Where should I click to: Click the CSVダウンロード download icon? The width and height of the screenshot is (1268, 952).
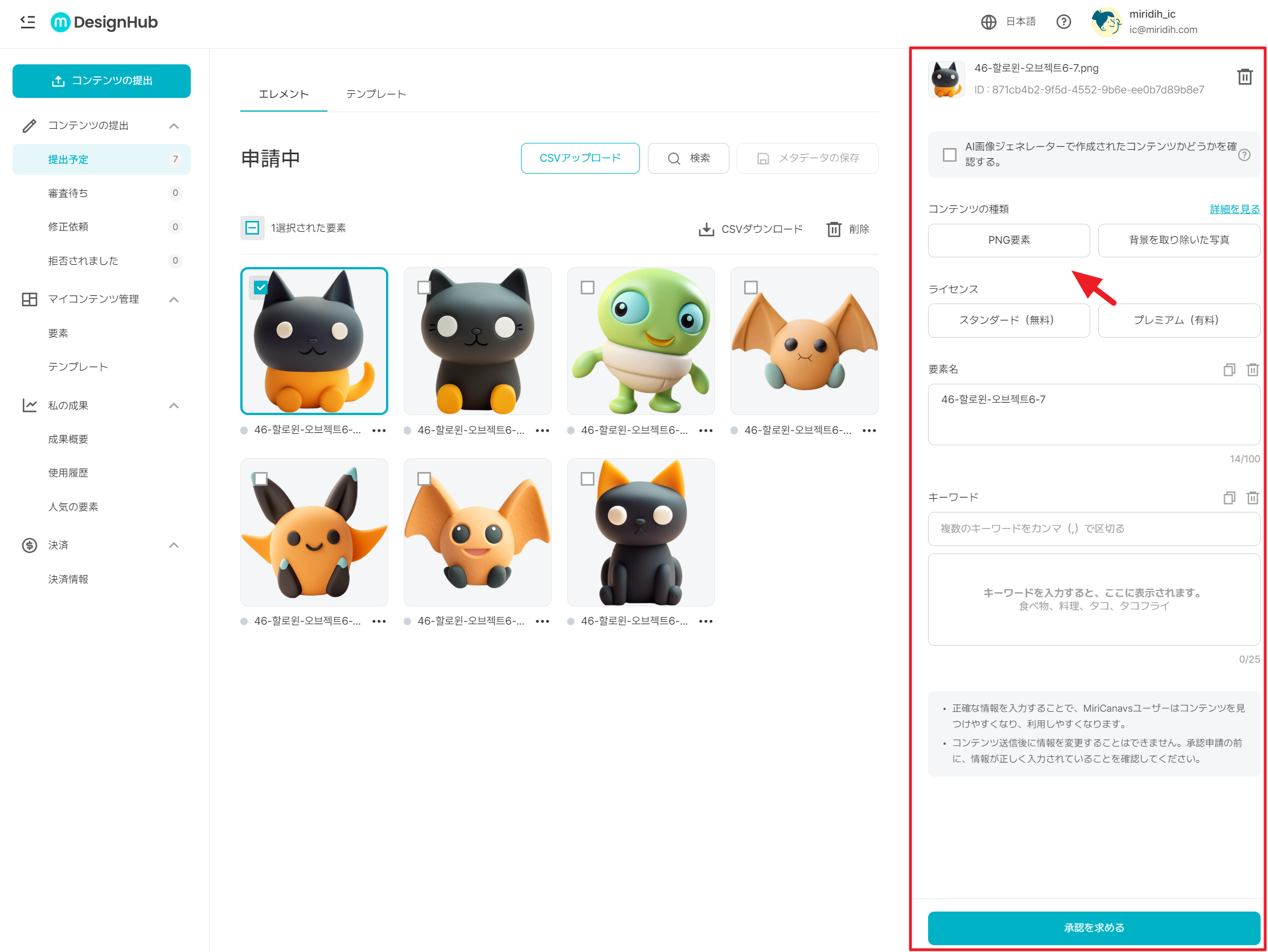point(706,228)
